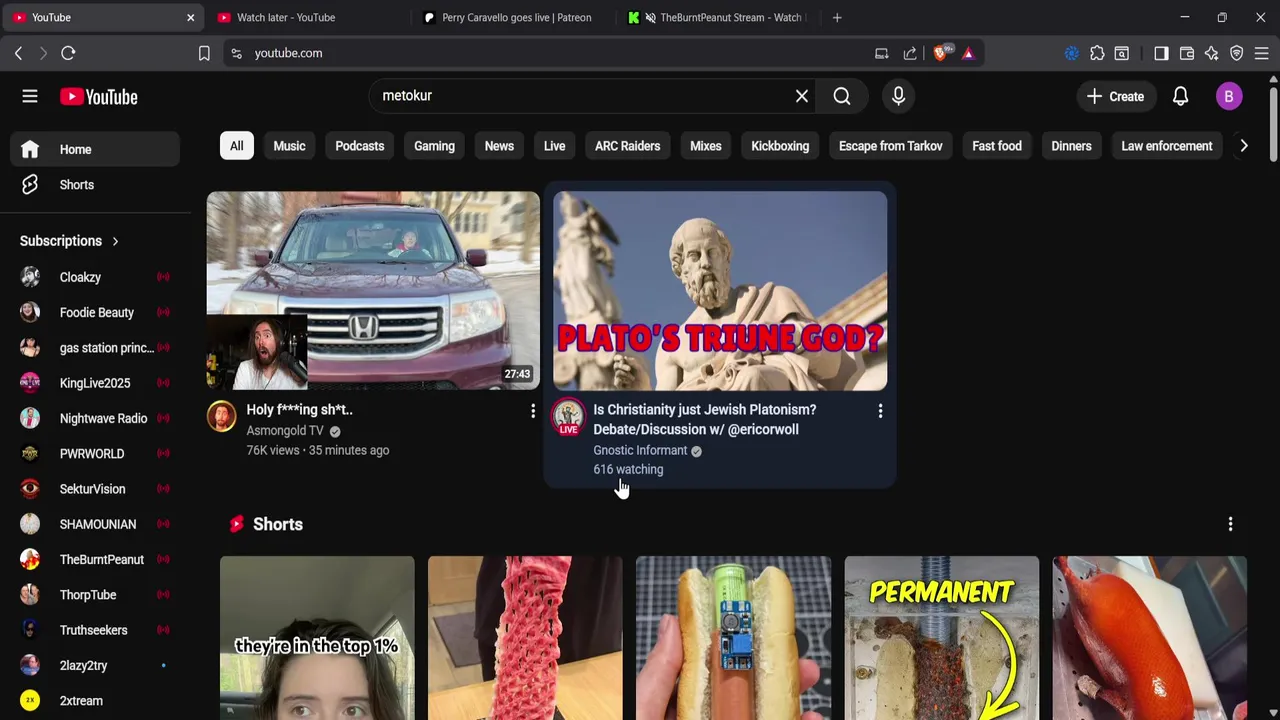Click Gnostic Informant channel name

[x=640, y=451]
